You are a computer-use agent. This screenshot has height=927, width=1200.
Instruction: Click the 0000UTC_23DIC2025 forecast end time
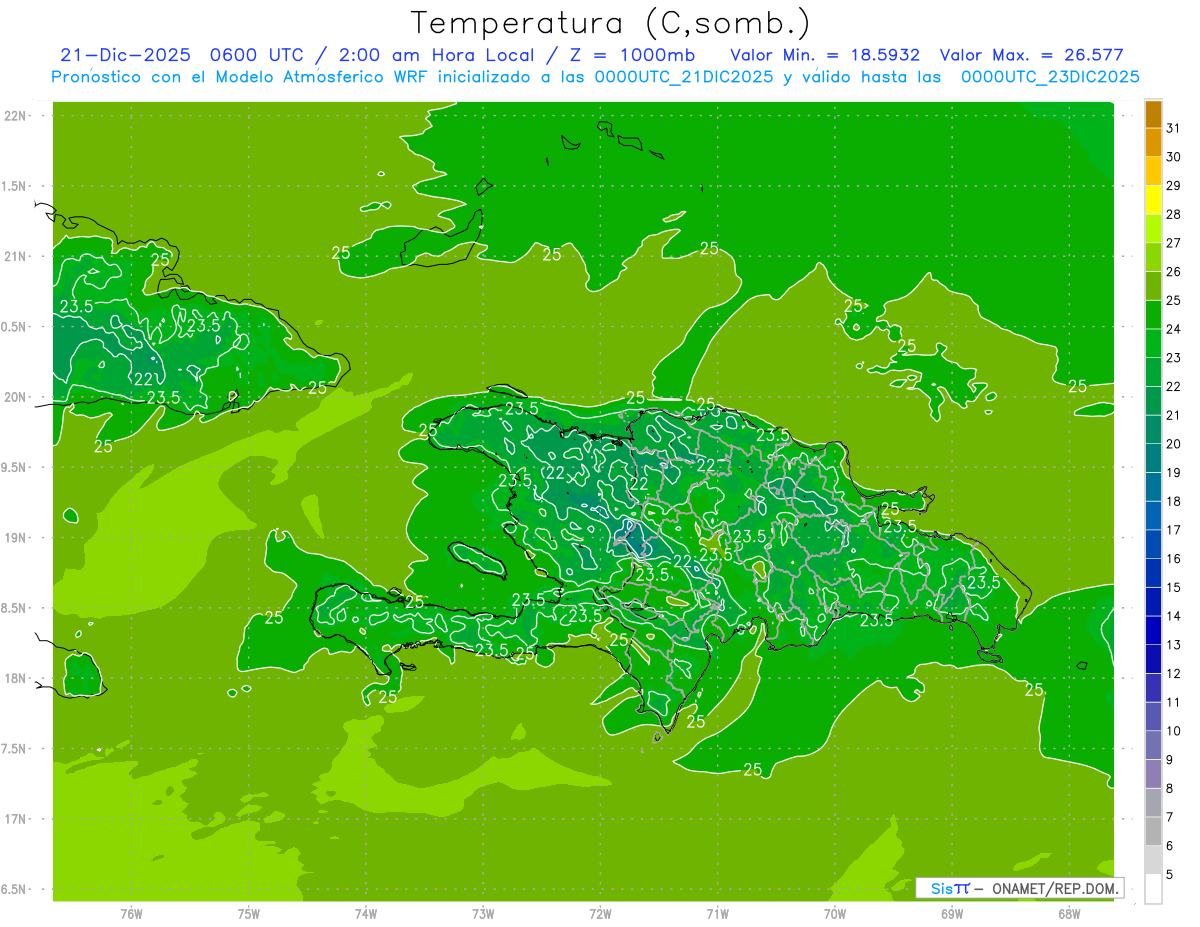[1050, 77]
